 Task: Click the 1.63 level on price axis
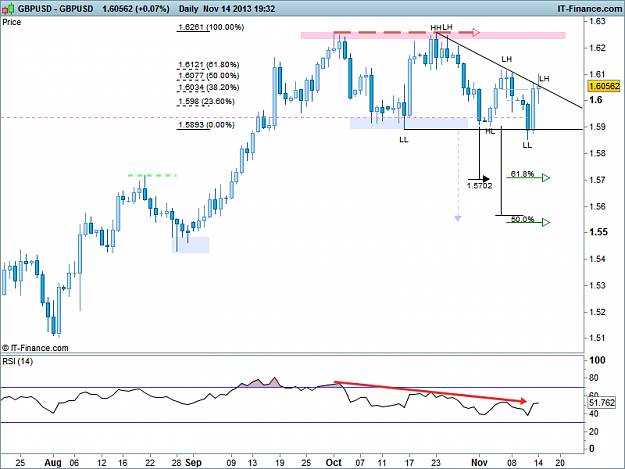tap(597, 21)
